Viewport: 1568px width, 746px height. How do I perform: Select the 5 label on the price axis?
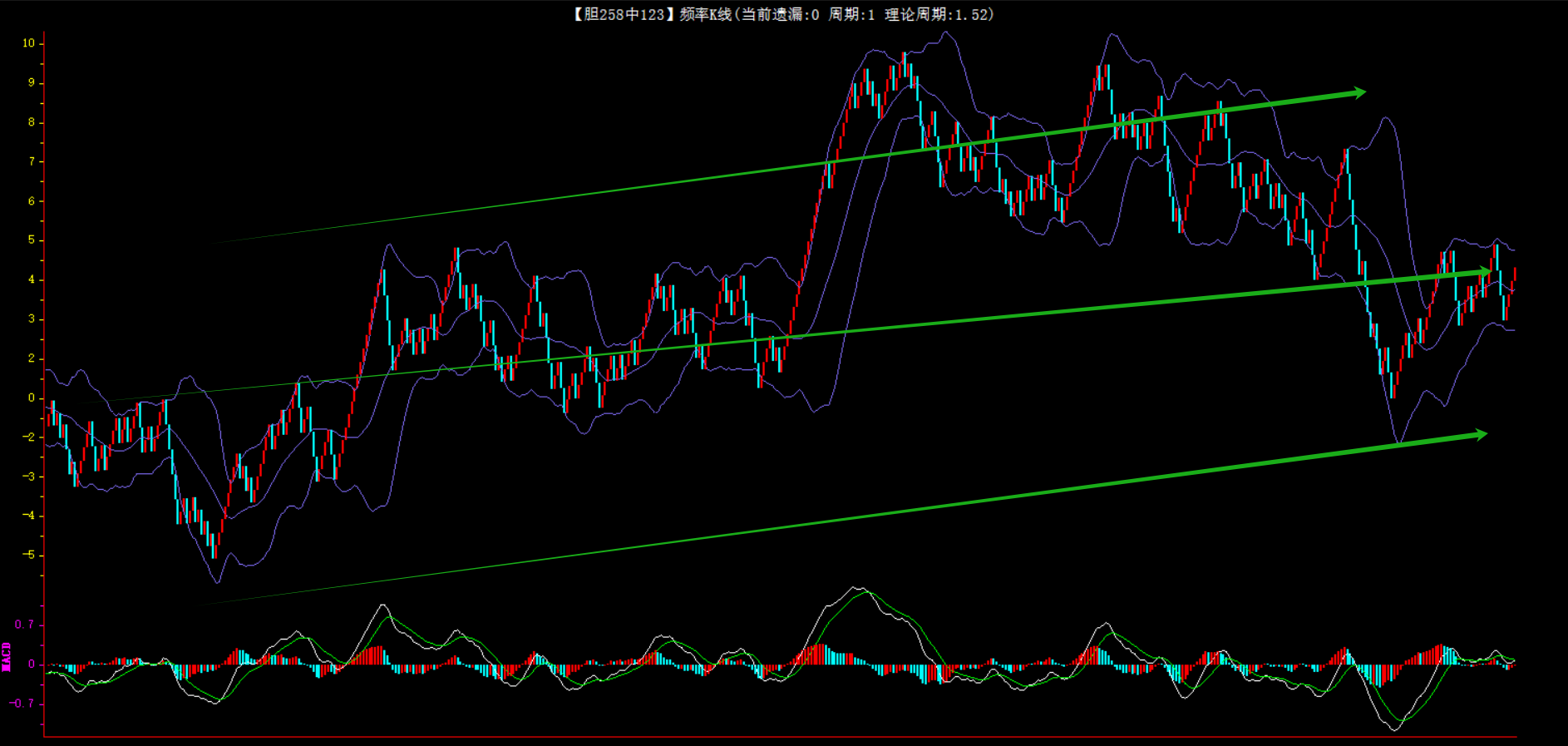[32, 240]
